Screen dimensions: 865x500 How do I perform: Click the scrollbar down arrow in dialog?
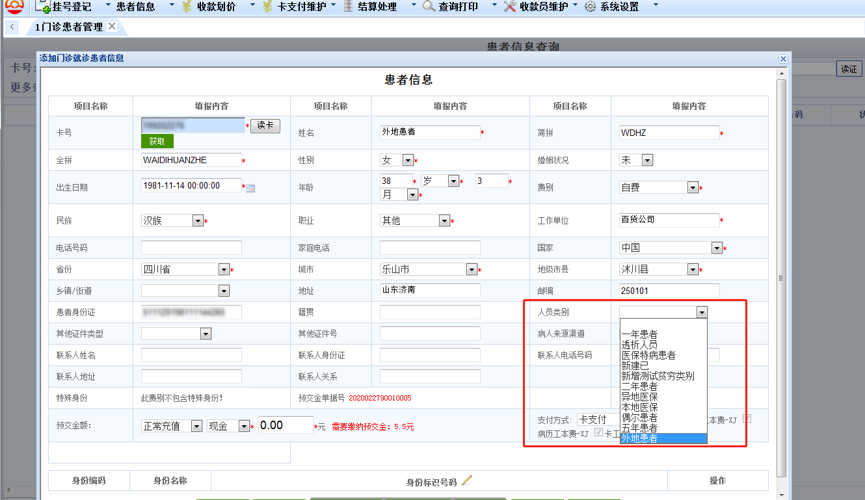781,494
